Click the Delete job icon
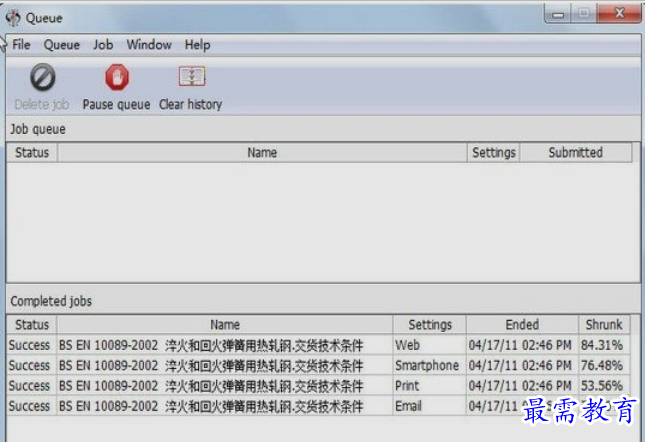The image size is (645, 442). [42, 77]
